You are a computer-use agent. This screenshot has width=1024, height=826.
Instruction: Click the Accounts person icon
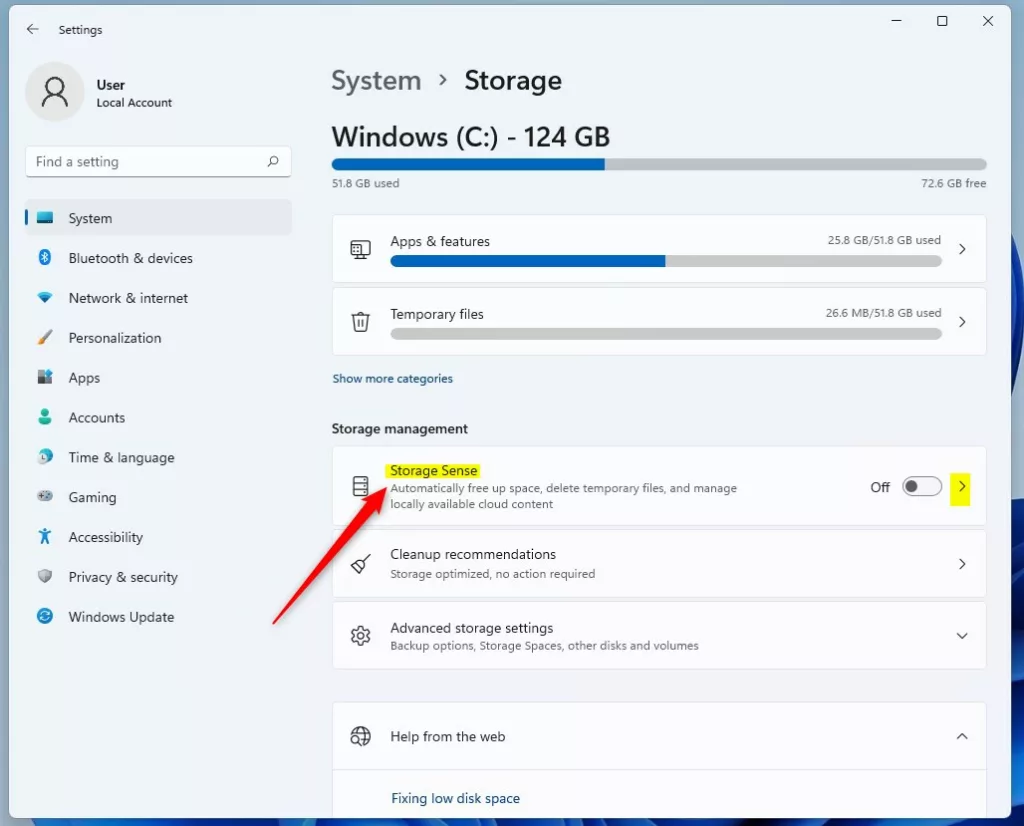(44, 417)
